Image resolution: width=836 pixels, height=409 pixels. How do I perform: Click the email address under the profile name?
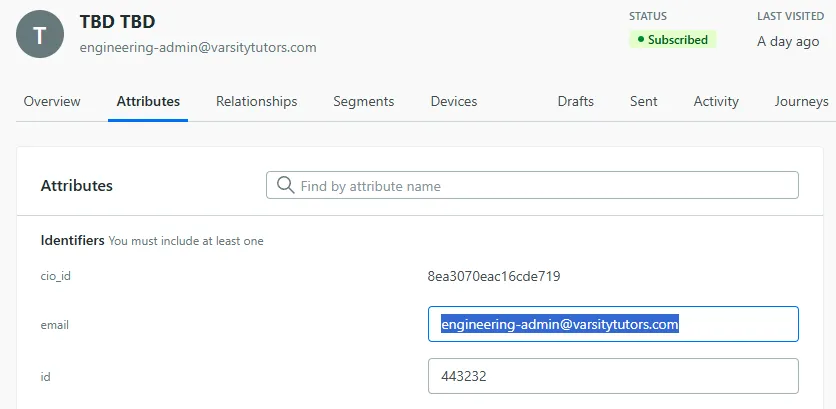click(198, 47)
